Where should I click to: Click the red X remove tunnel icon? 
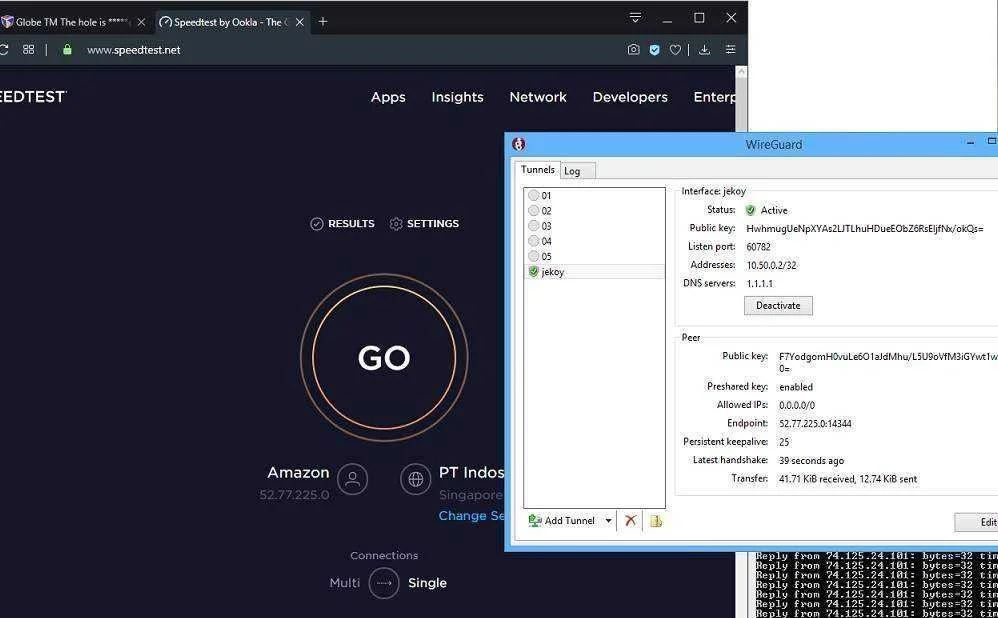pos(630,521)
